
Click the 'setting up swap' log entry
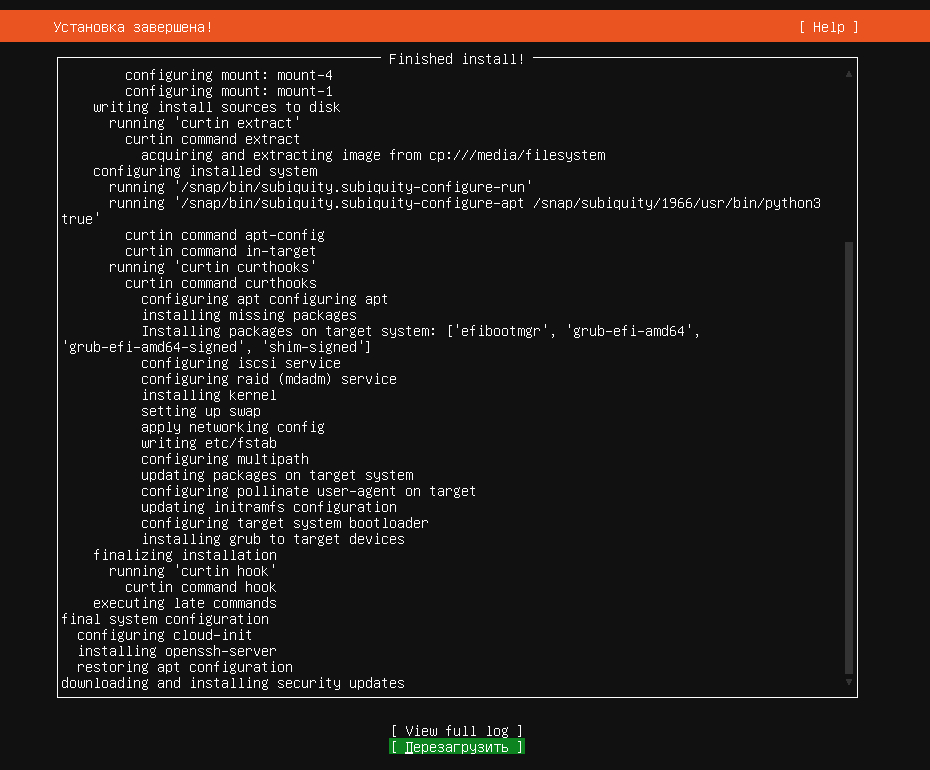pyautogui.click(x=201, y=411)
